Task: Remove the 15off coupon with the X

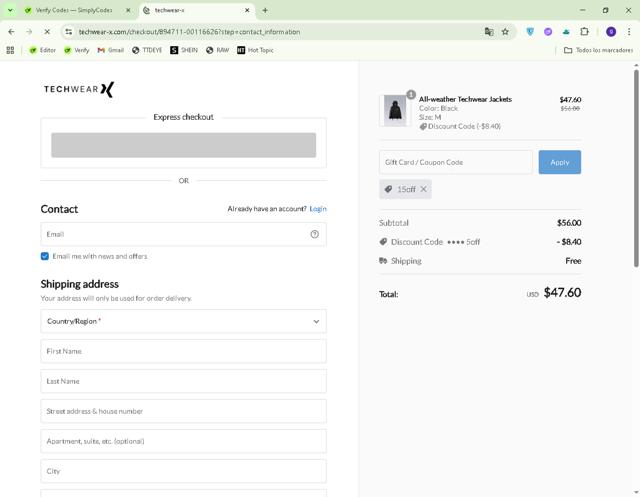Action: click(x=424, y=189)
